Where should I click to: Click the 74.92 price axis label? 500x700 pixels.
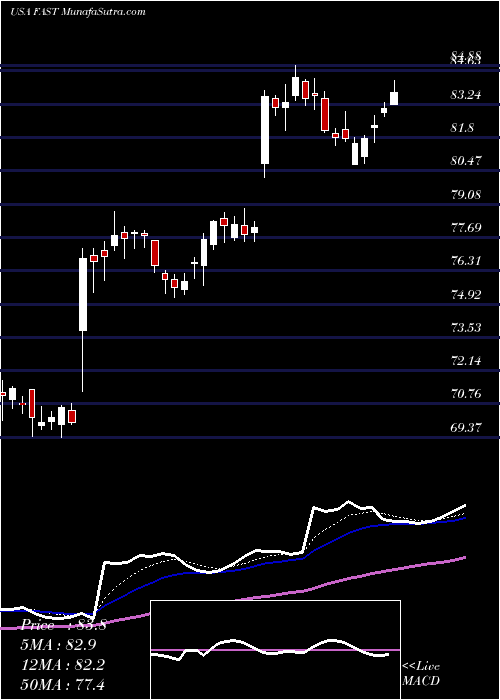click(x=466, y=294)
